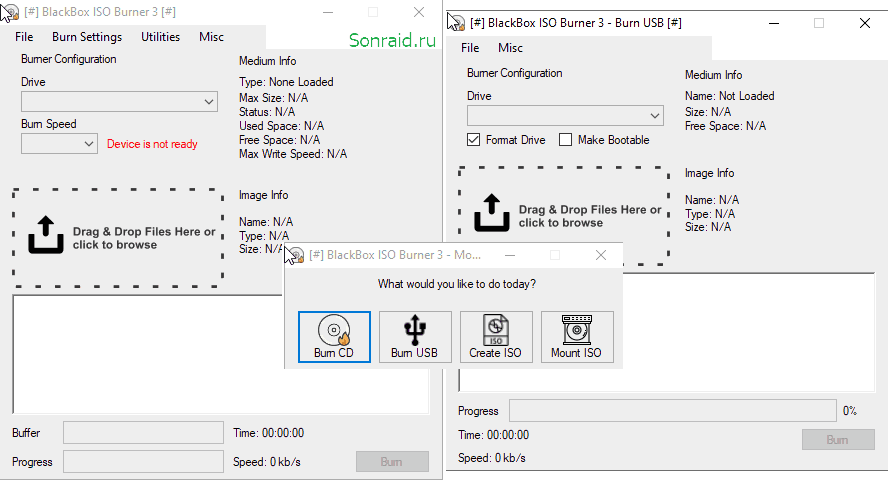Open Burn Settings menu
The width and height of the screenshot is (892, 480).
87,37
